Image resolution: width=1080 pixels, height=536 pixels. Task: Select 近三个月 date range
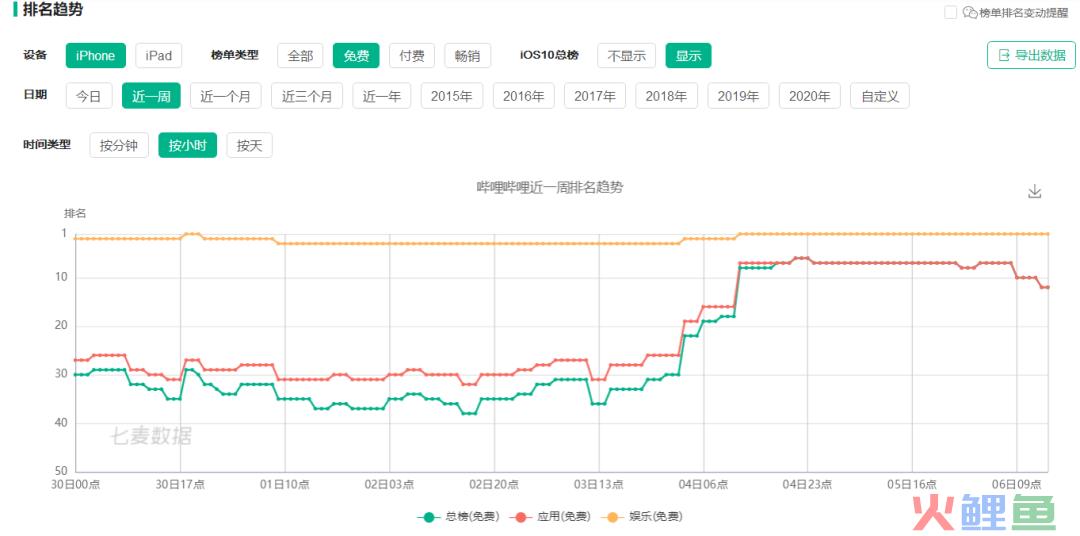(307, 96)
